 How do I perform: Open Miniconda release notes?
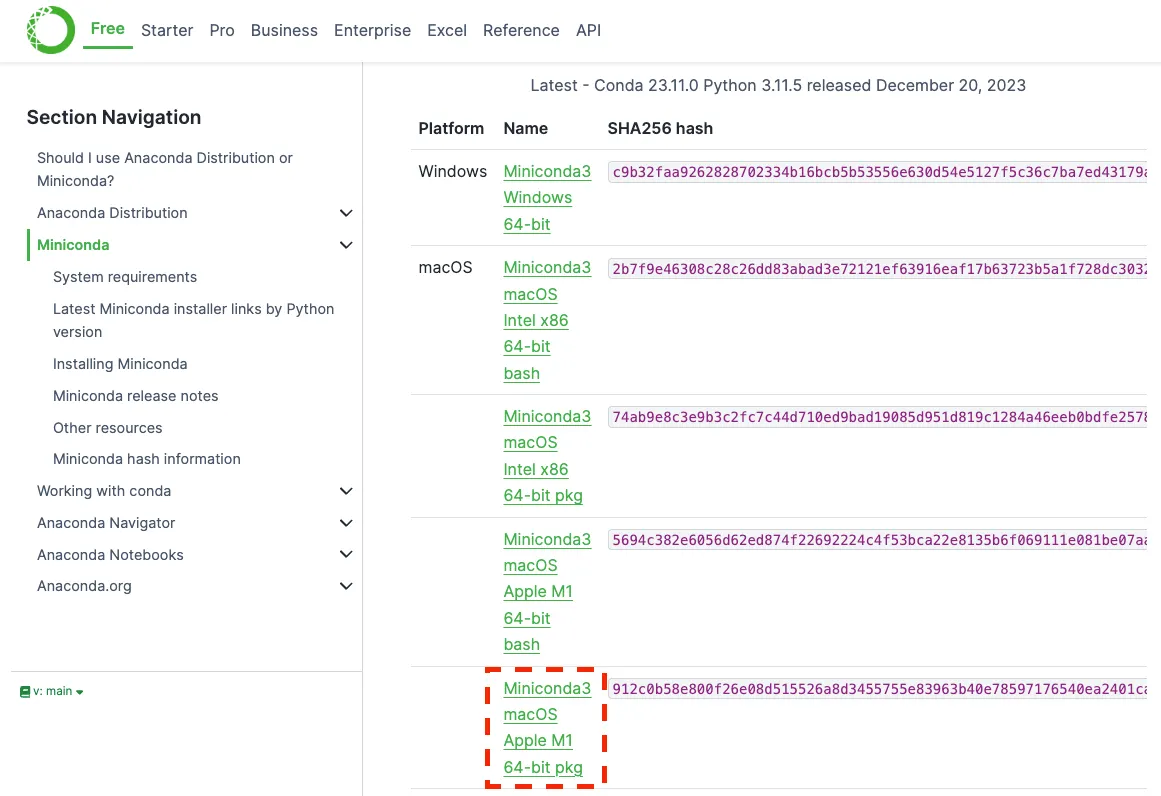tap(135, 396)
